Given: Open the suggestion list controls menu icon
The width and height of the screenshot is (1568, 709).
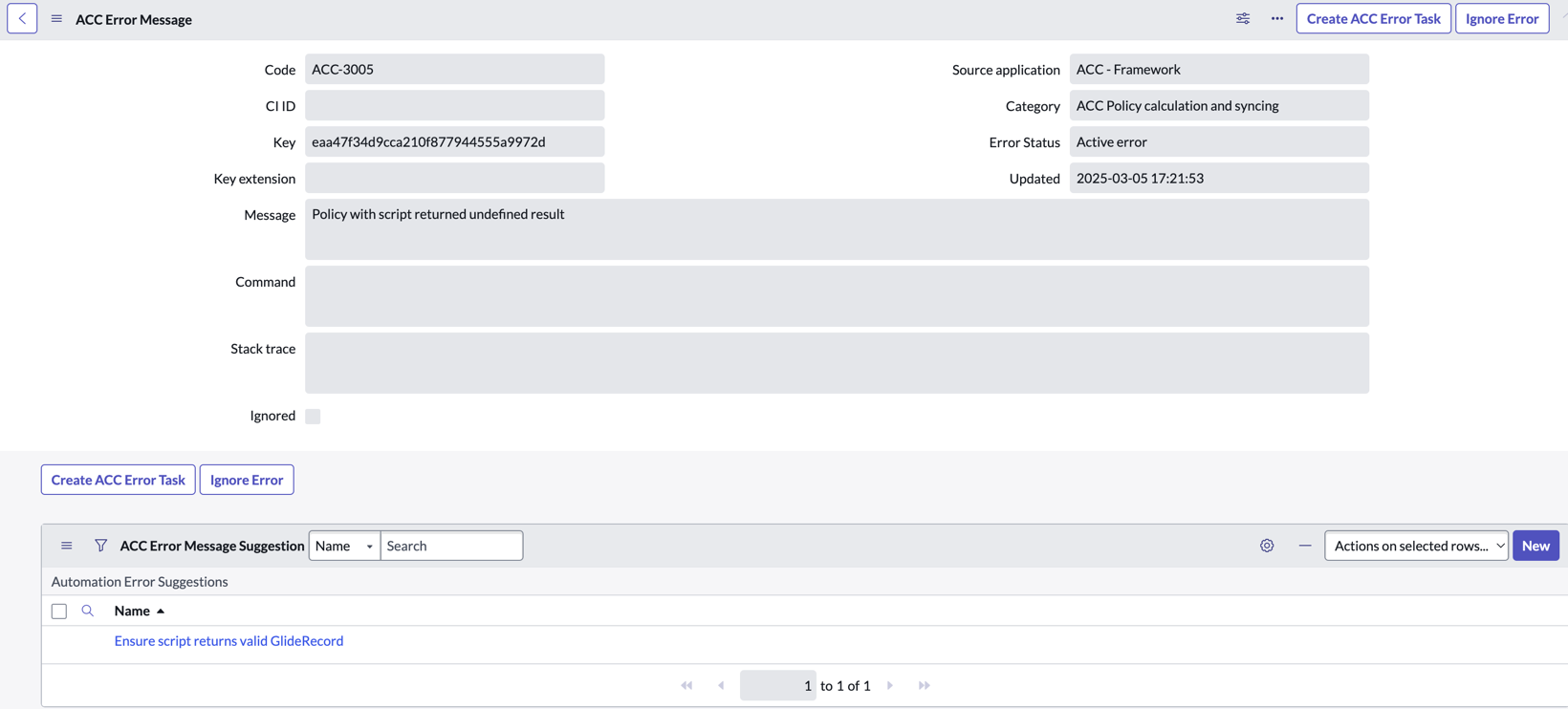Looking at the screenshot, I should [x=66, y=546].
